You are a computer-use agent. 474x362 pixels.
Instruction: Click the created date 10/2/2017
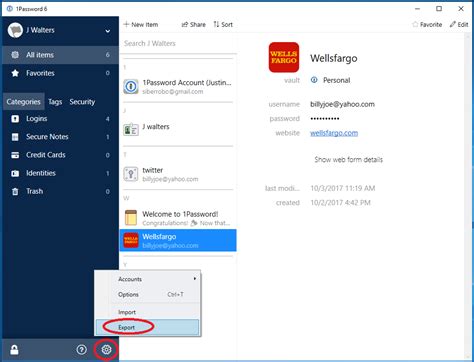tap(340, 203)
